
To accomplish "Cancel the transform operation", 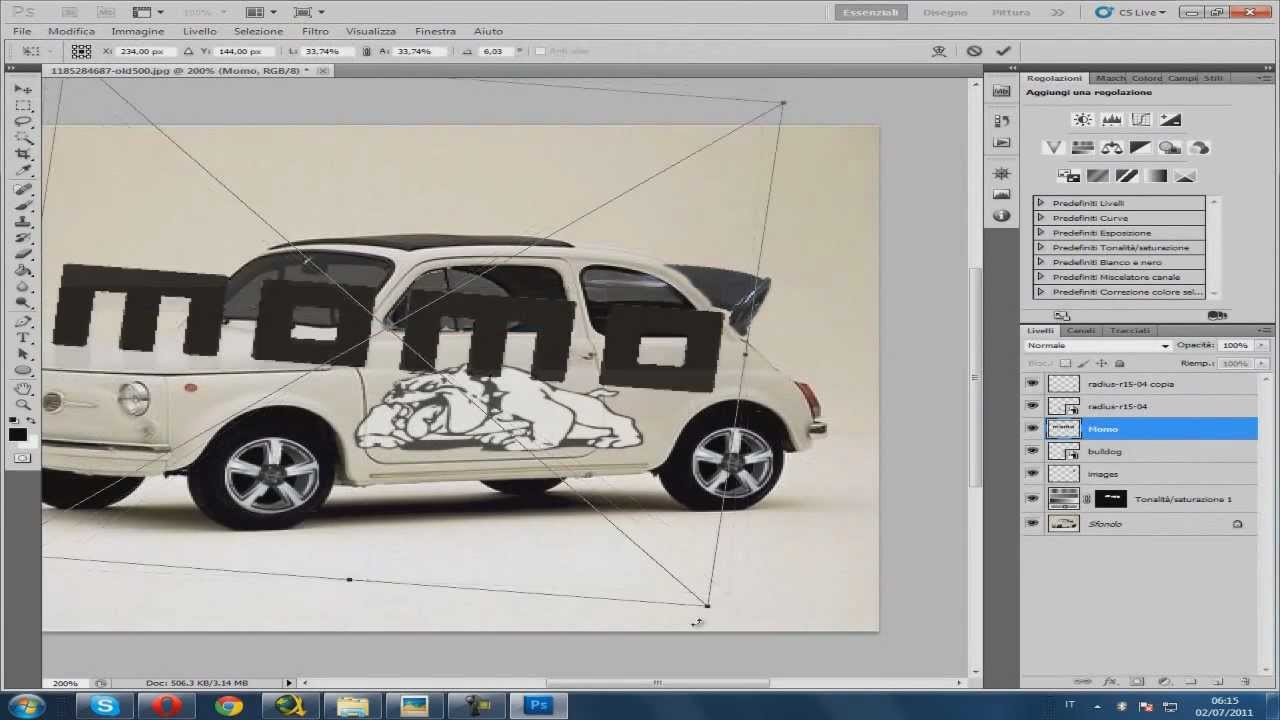I will (x=974, y=51).
